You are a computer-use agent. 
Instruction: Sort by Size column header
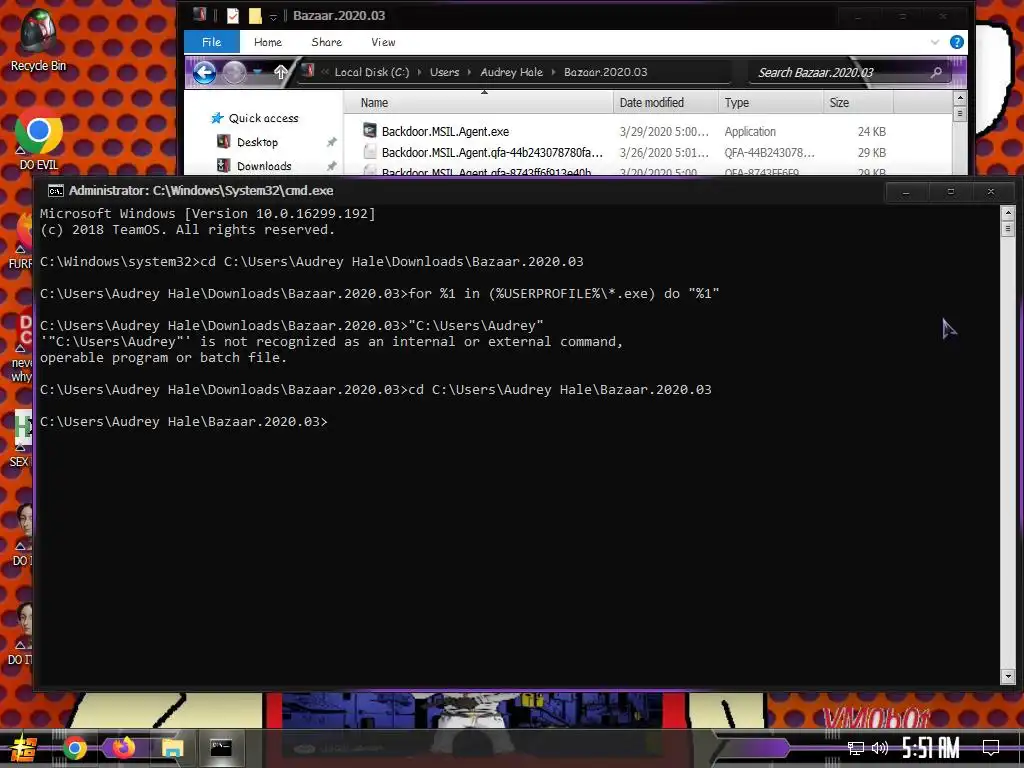pos(858,103)
